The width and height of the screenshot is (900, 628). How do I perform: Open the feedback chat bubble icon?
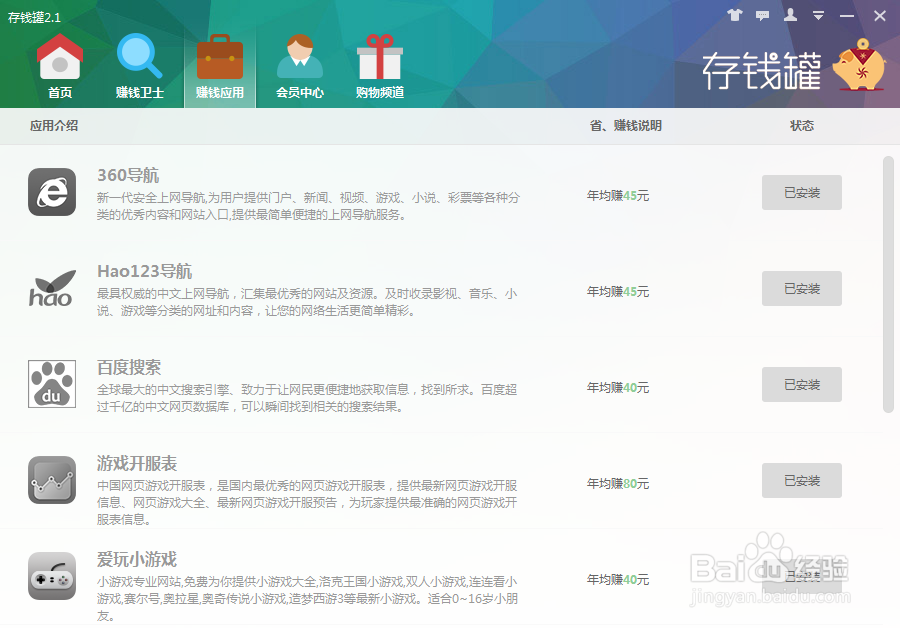click(x=762, y=15)
